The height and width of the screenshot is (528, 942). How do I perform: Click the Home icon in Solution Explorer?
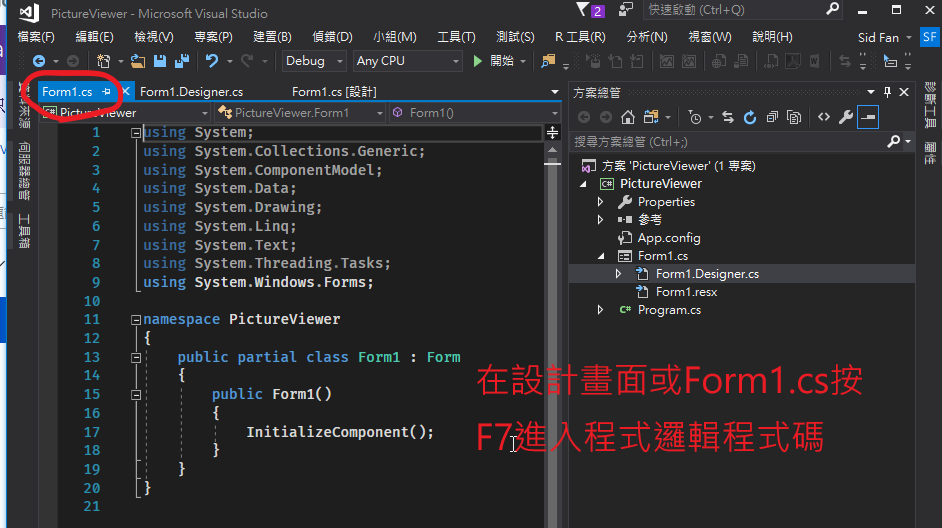(628, 117)
